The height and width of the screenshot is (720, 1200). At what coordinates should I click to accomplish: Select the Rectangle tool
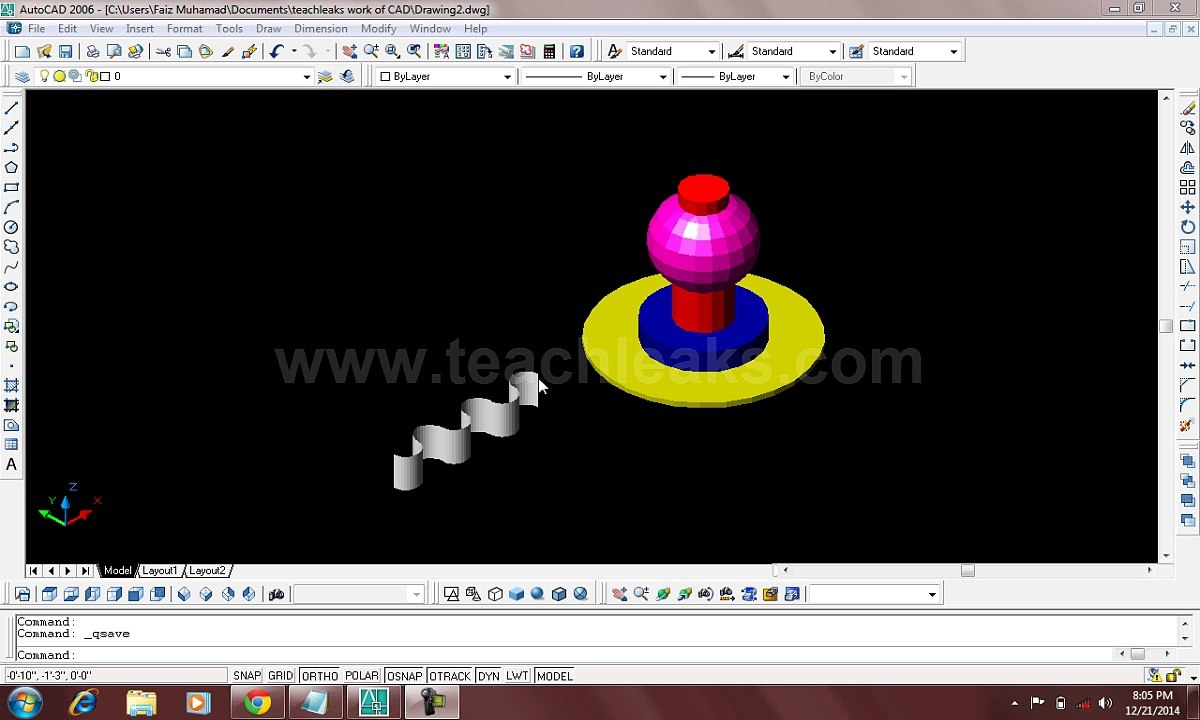[x=12, y=187]
